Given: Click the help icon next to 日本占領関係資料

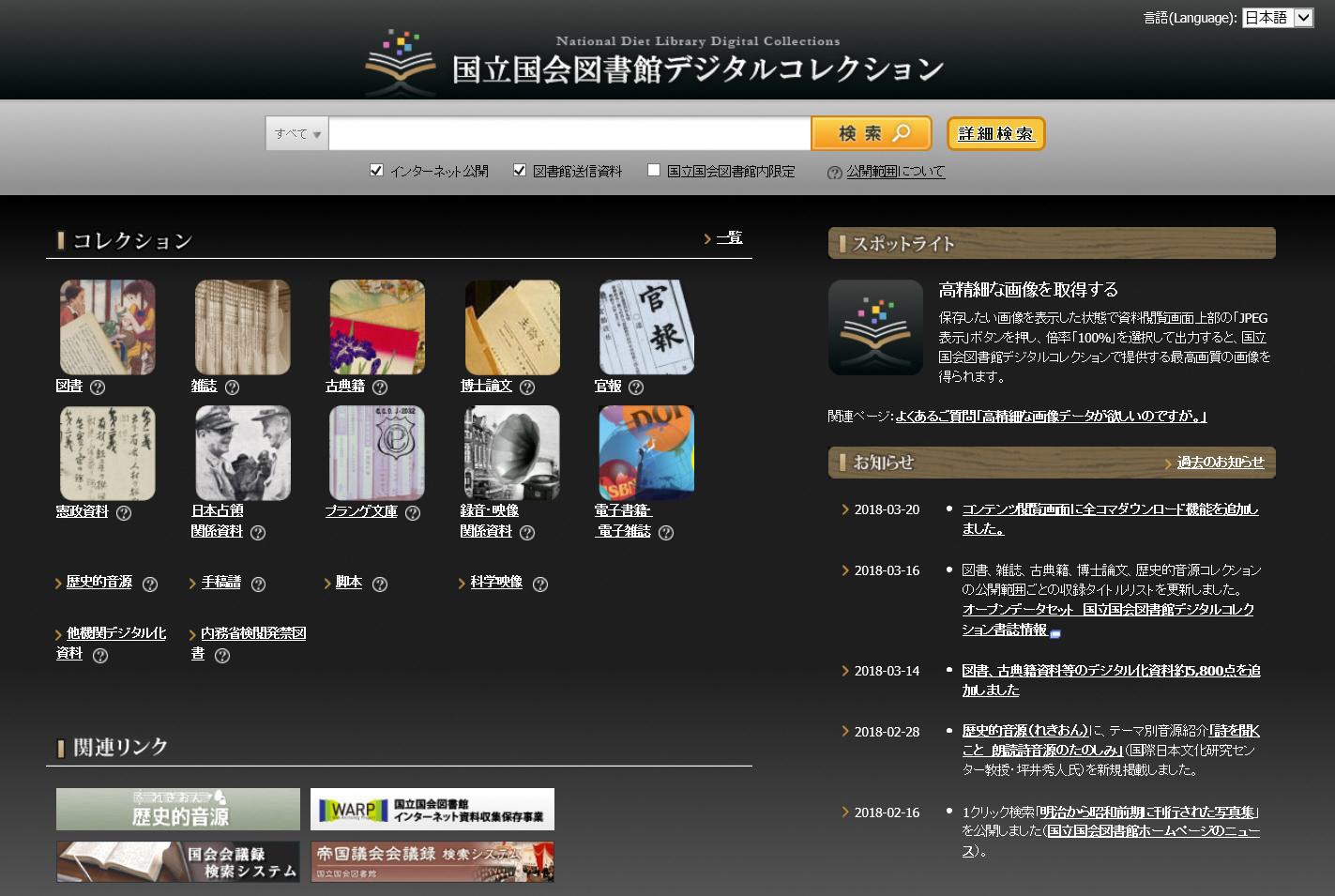Looking at the screenshot, I should 258,533.
